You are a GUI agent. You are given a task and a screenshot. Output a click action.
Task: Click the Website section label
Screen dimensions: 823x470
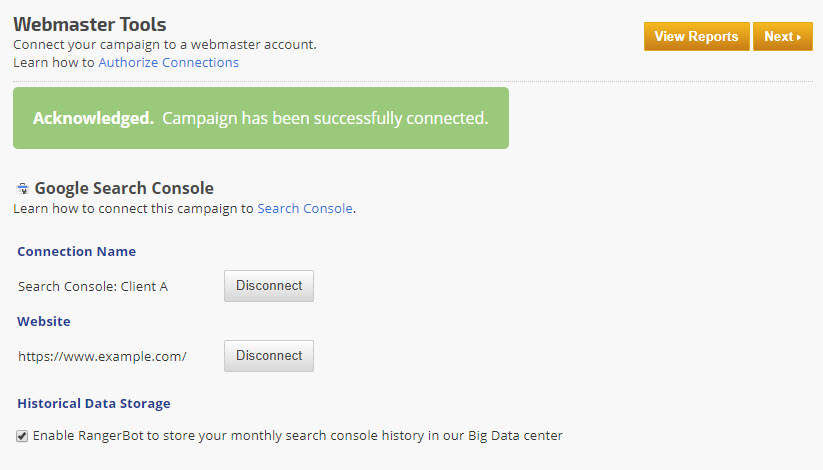click(44, 321)
